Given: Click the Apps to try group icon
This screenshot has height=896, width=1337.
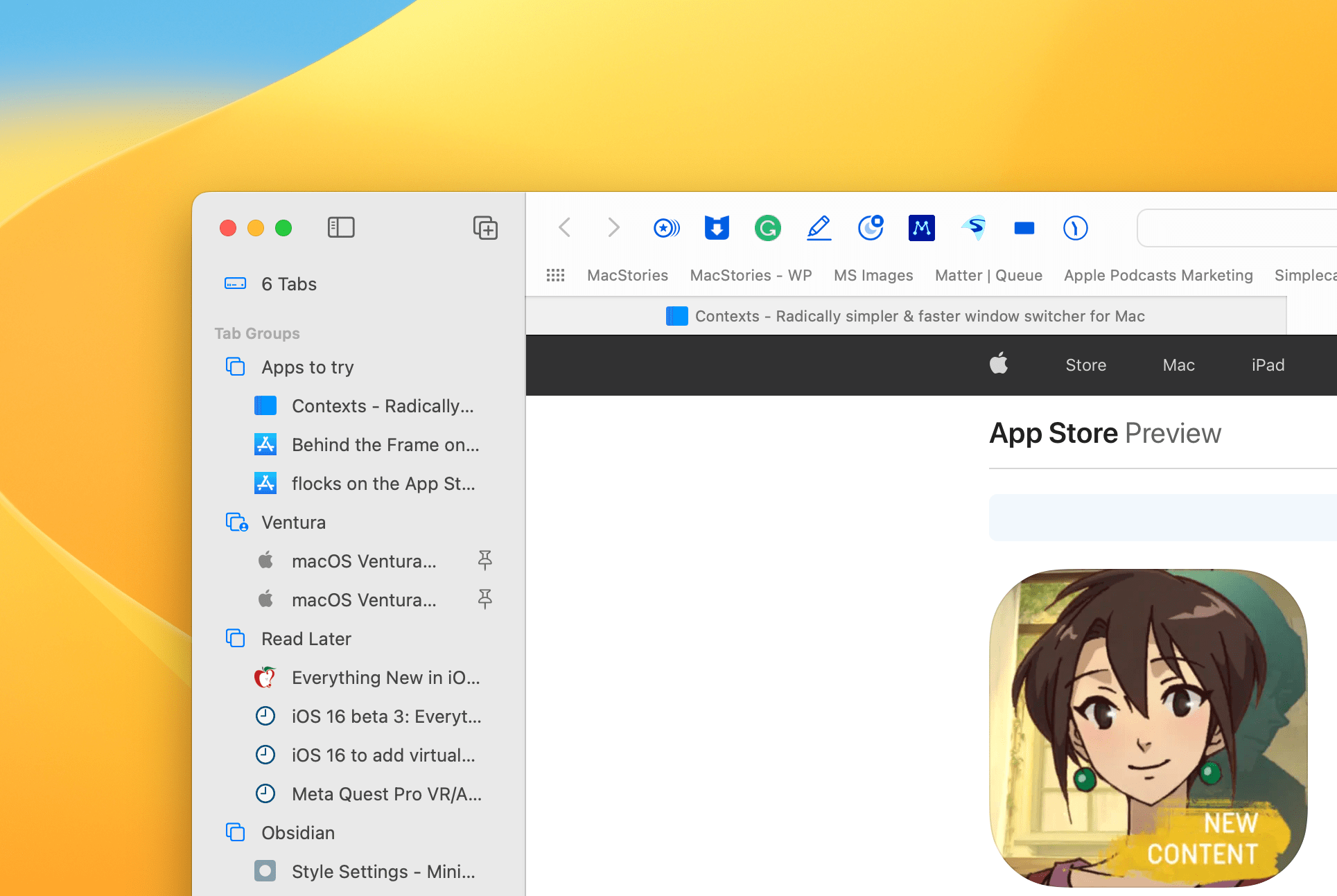Looking at the screenshot, I should [x=236, y=367].
